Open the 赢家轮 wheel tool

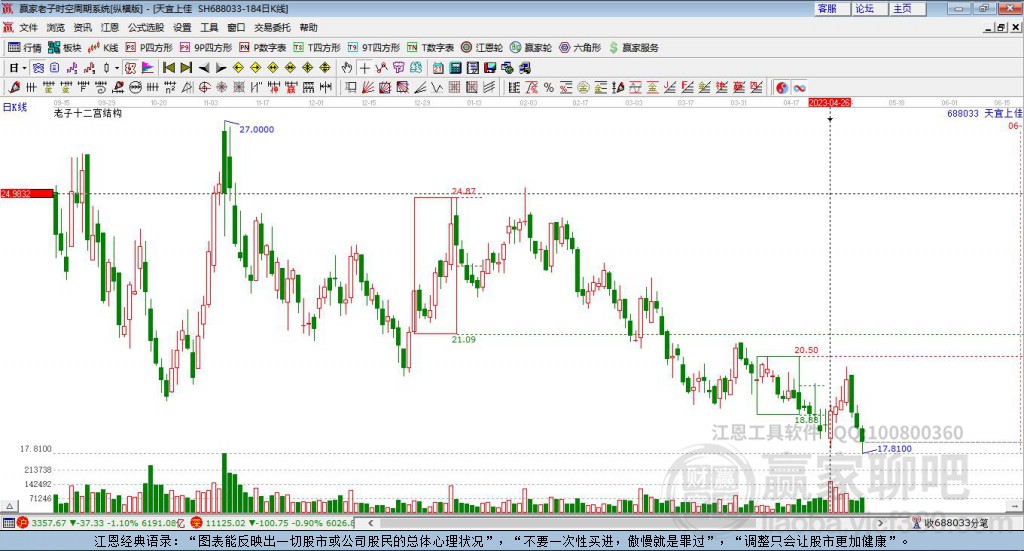tap(531, 48)
